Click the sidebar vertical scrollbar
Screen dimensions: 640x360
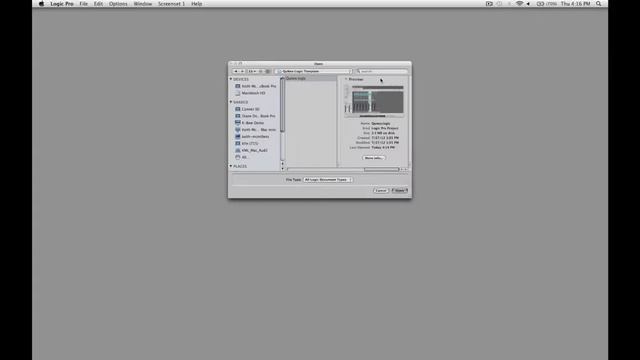282,105
